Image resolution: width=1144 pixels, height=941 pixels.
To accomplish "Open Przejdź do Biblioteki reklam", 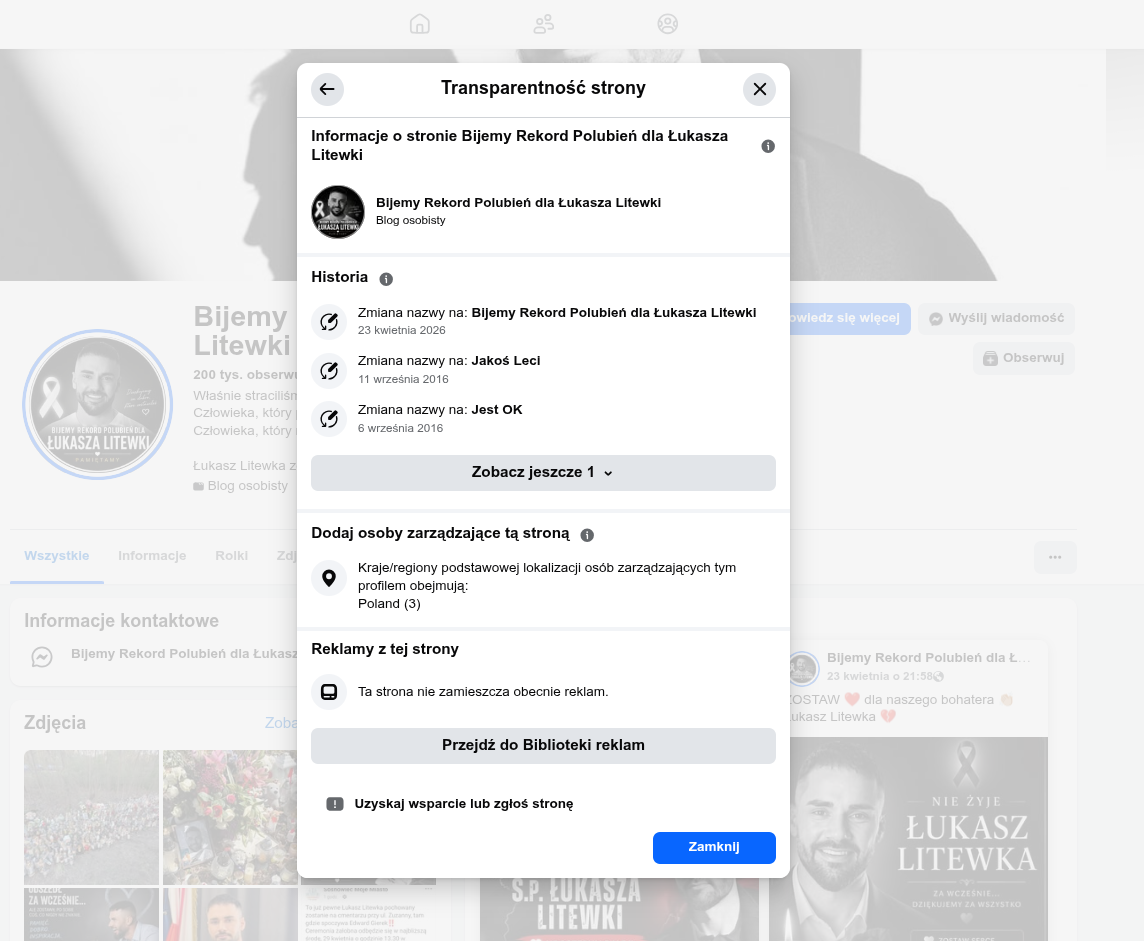I will pyautogui.click(x=543, y=745).
